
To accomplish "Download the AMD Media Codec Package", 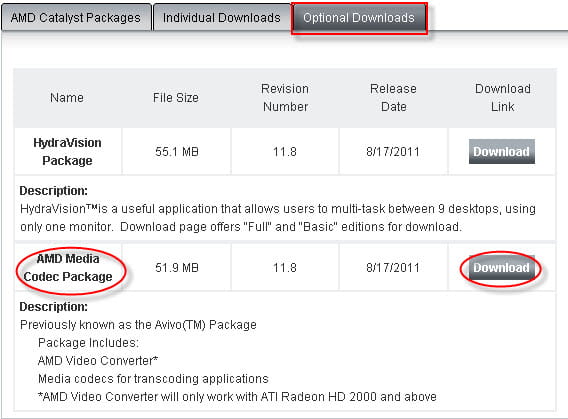I will point(502,268).
